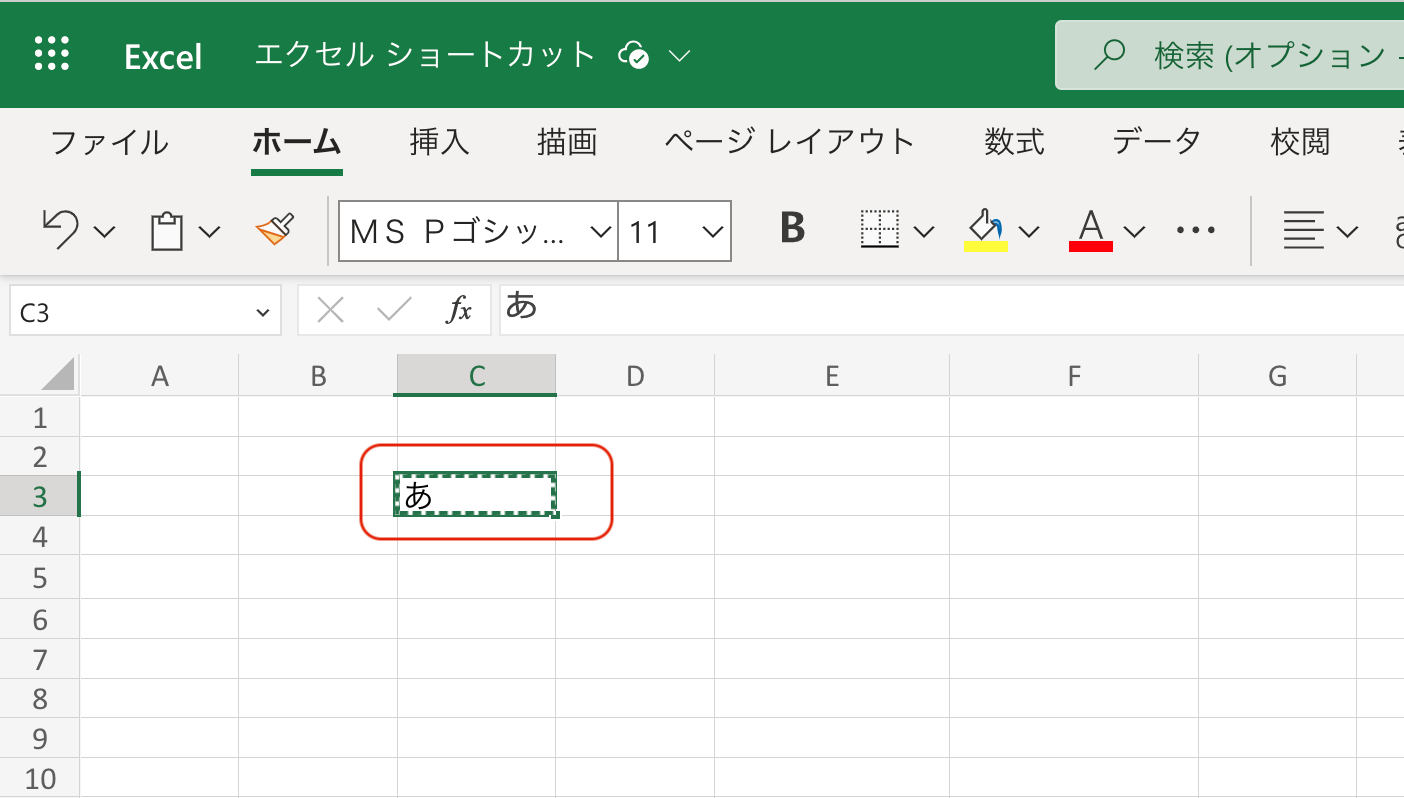This screenshot has height=798, width=1404.
Task: Expand the Borders dropdown arrow
Action: click(x=924, y=232)
